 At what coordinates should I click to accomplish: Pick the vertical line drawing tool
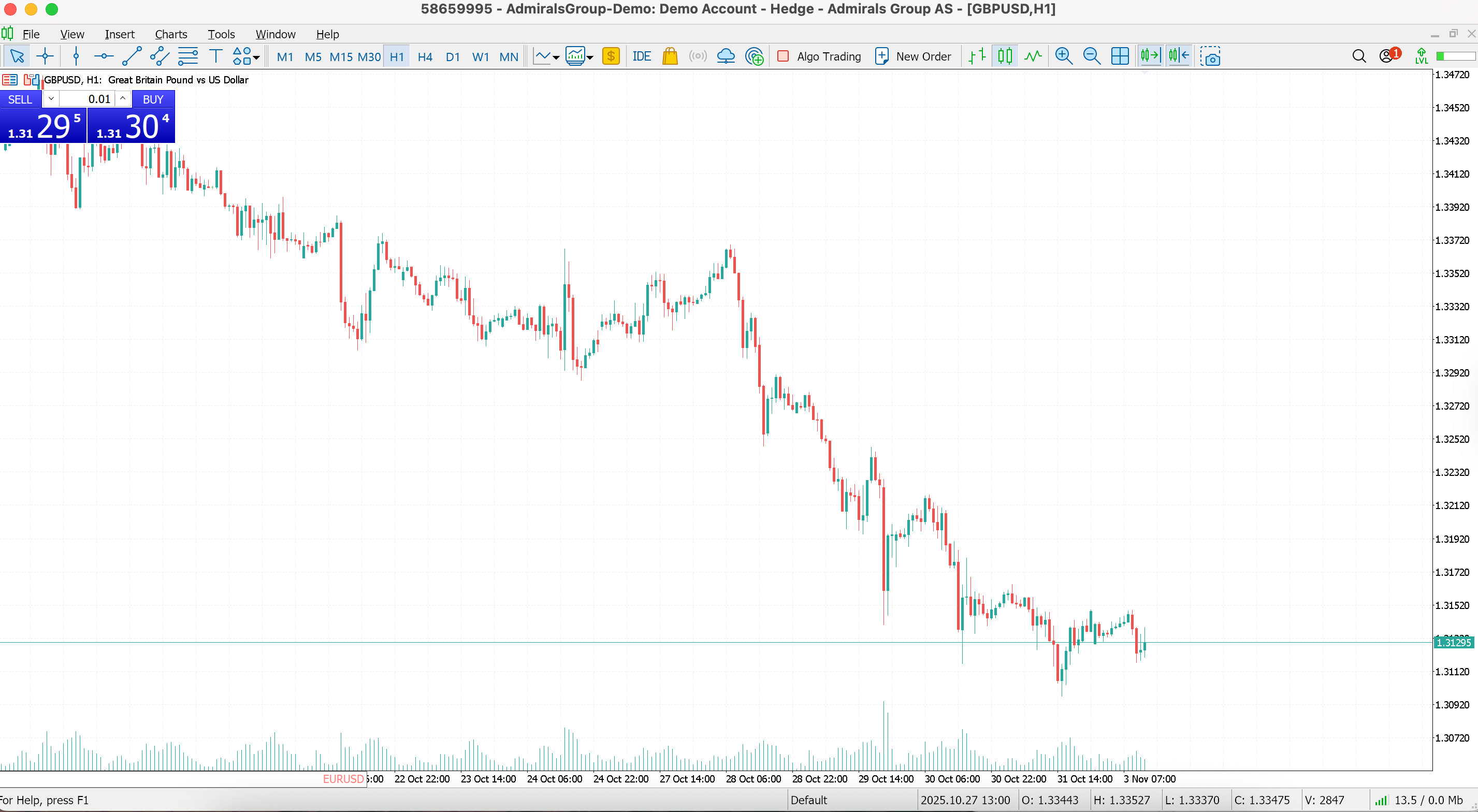(76, 56)
